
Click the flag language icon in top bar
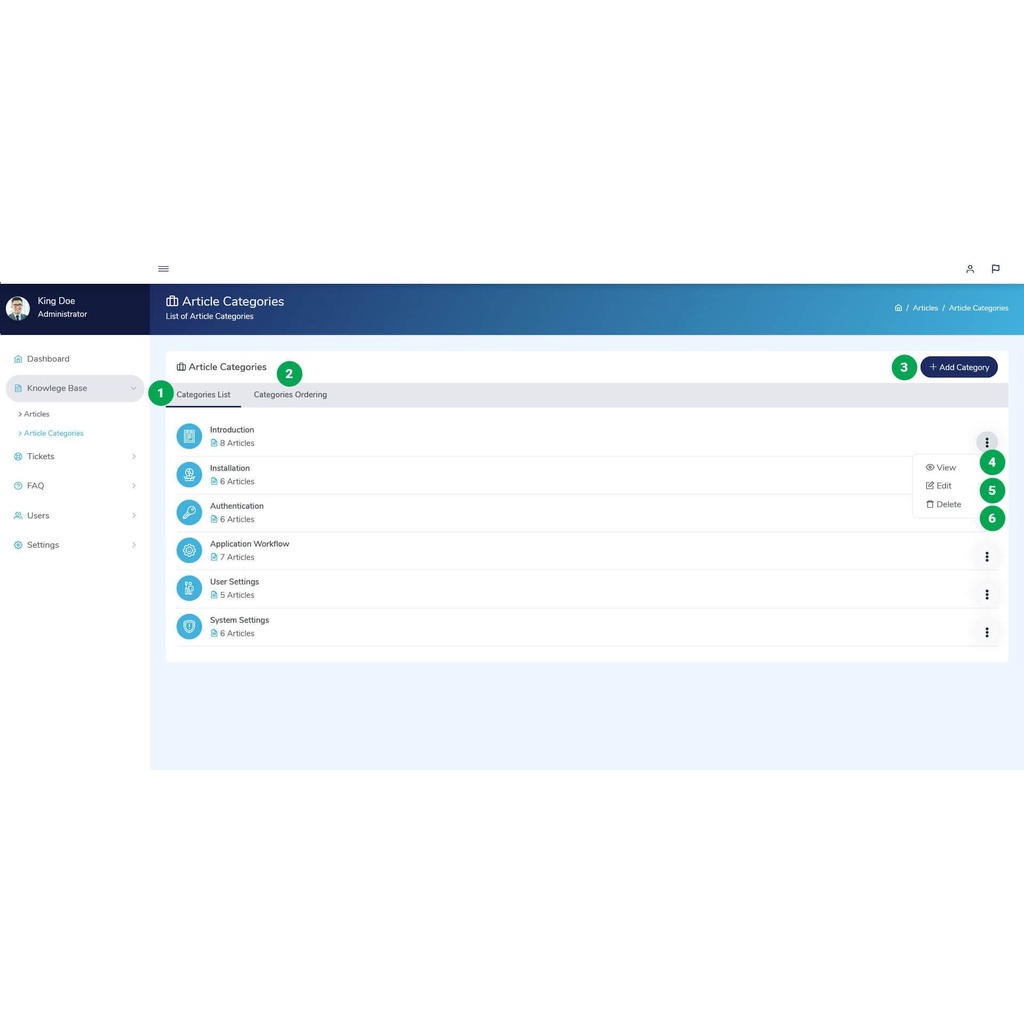(995, 268)
